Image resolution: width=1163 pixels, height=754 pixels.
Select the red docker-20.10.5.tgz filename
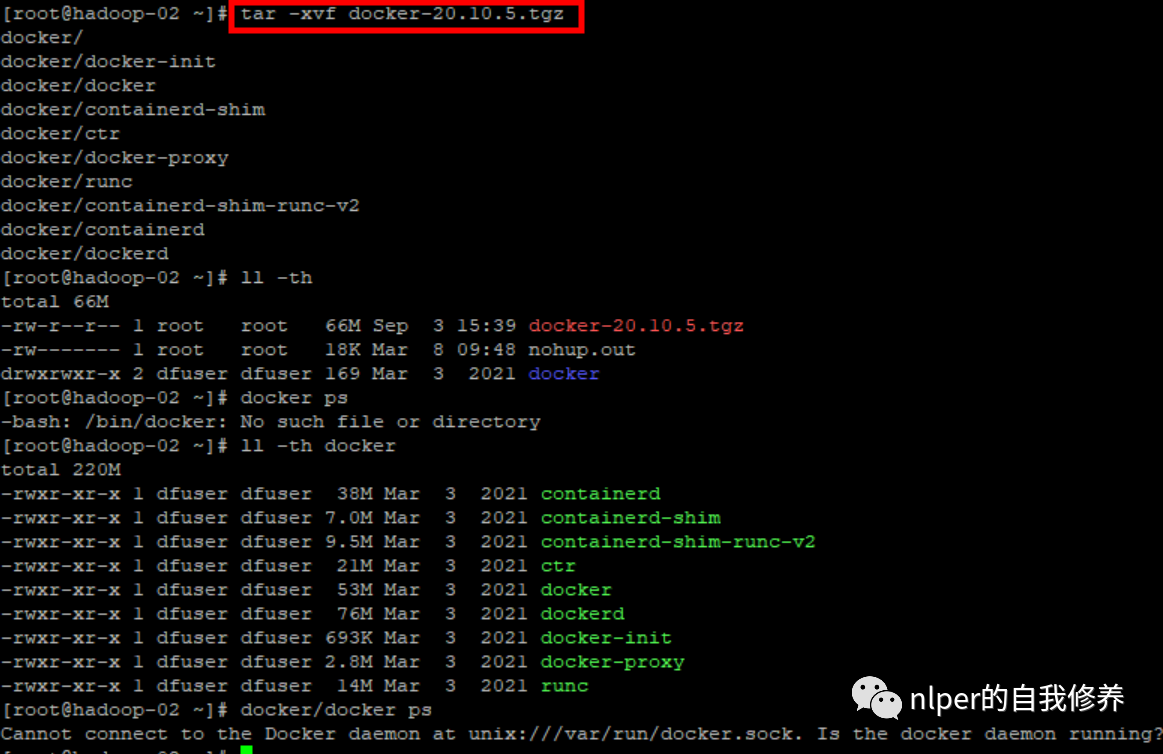tap(636, 325)
